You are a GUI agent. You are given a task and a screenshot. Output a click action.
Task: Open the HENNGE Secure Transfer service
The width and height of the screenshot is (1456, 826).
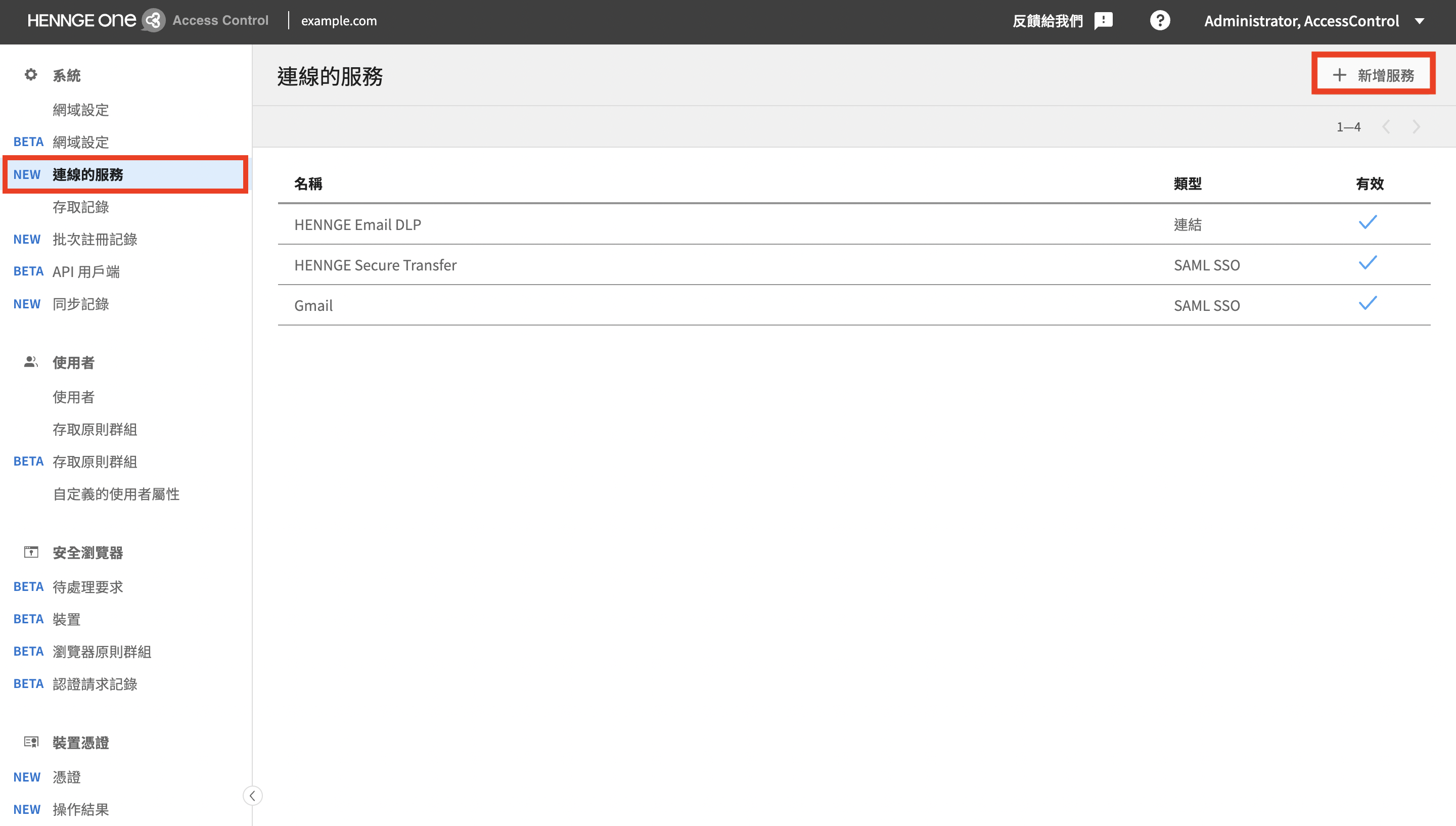coord(375,264)
